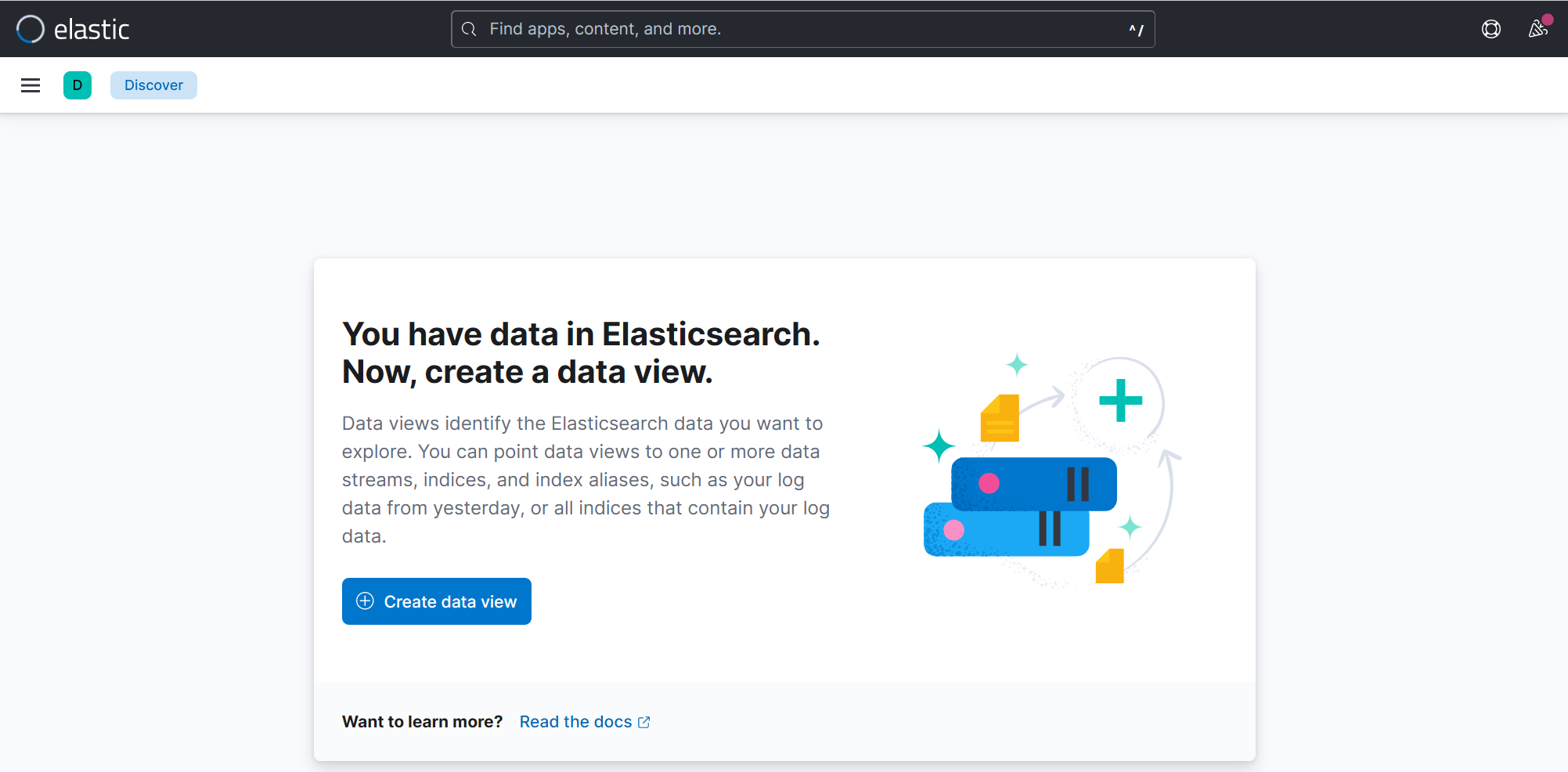Click the search magnifier icon
This screenshot has height=772, width=1568.
tap(469, 29)
